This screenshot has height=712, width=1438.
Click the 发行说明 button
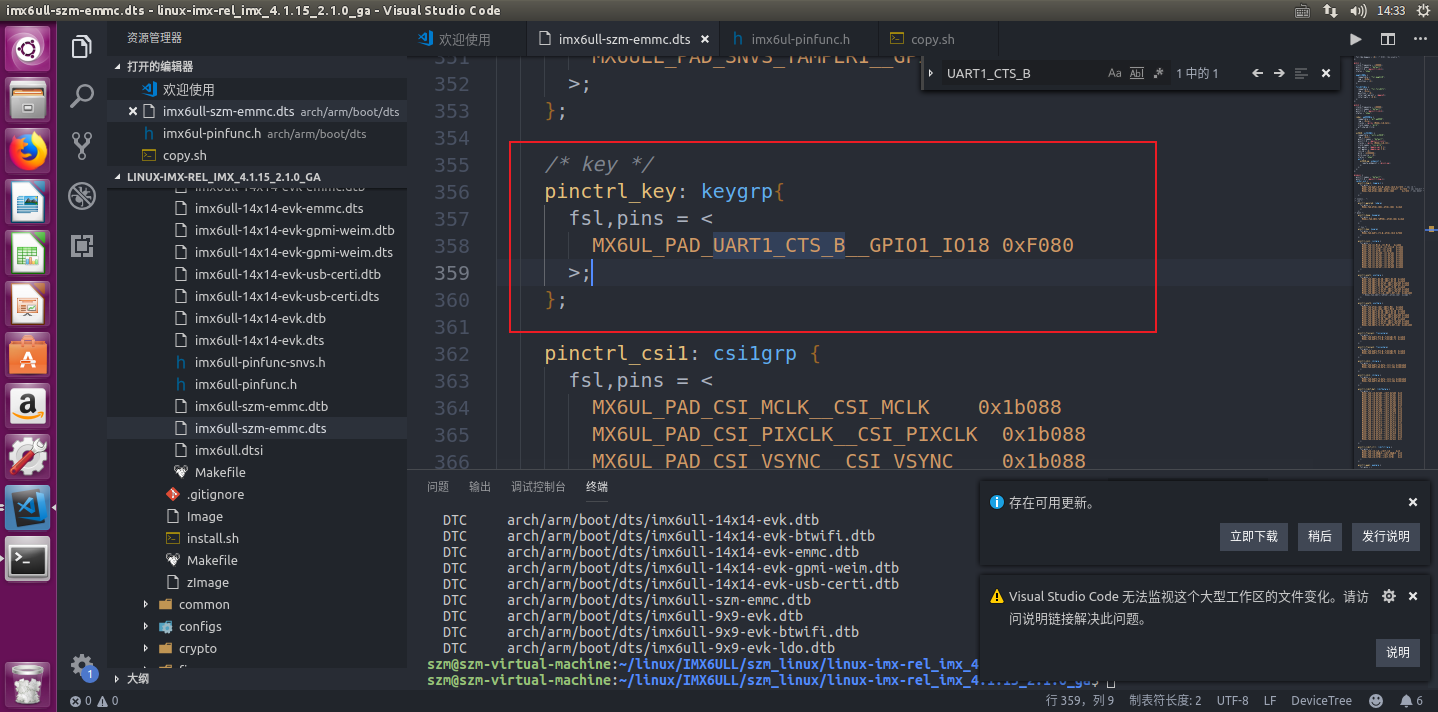1386,536
